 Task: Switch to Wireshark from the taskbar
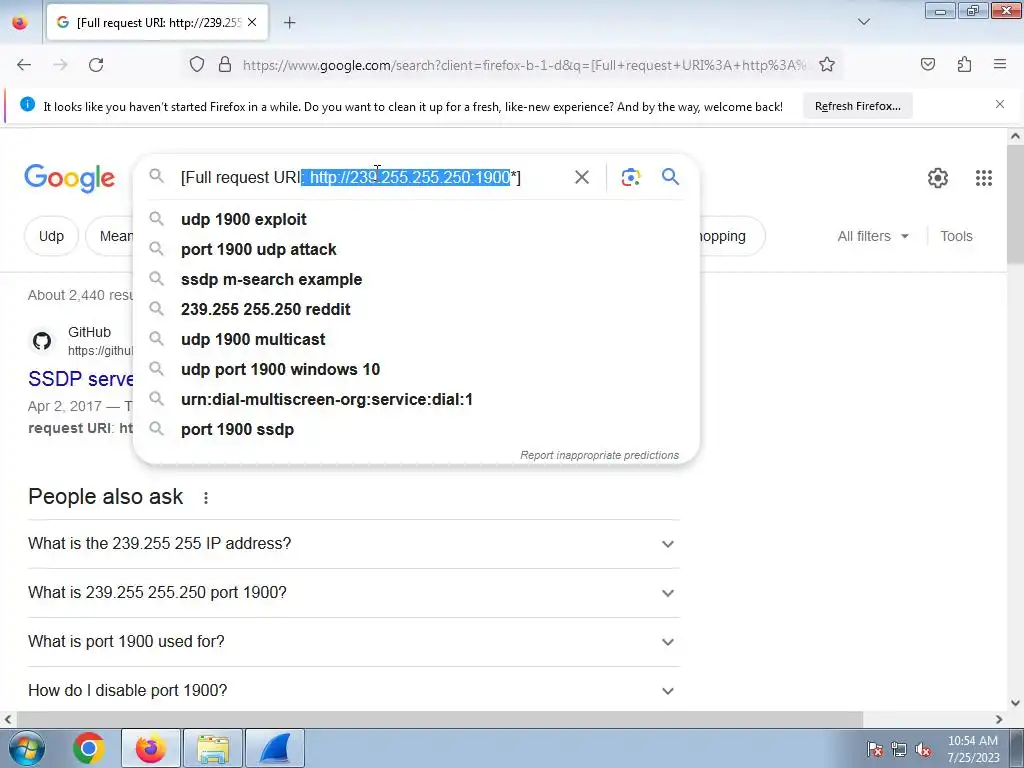[275, 748]
